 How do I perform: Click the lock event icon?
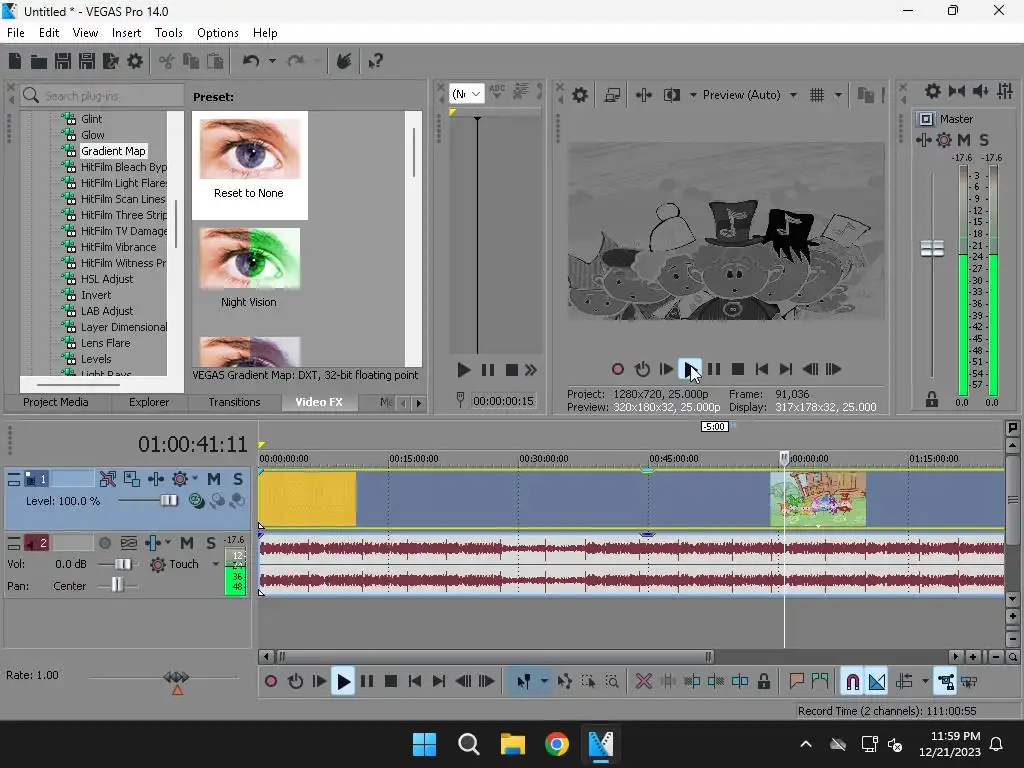[x=763, y=682]
